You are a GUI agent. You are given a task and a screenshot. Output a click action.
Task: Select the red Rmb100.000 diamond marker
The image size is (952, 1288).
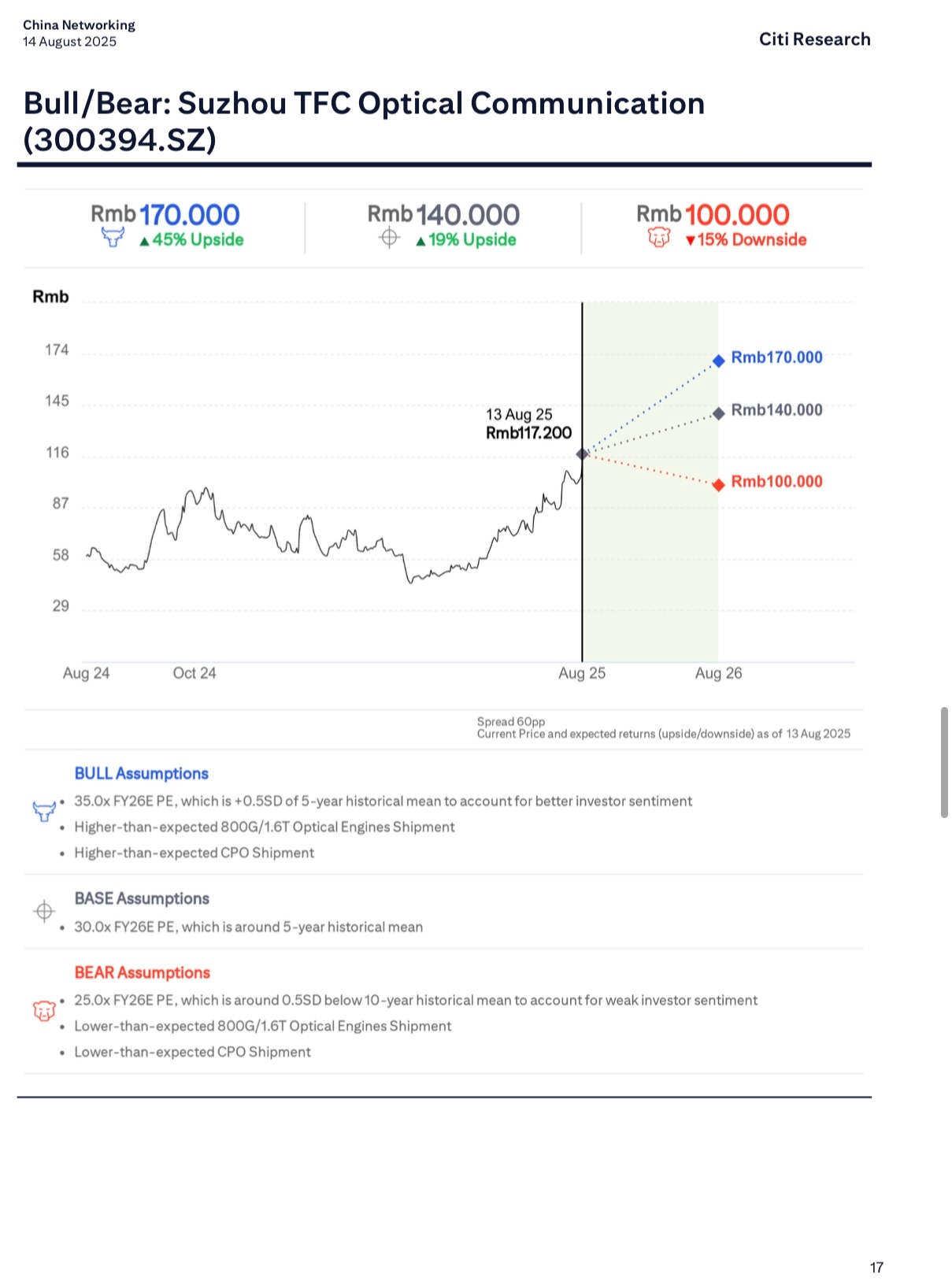coord(718,485)
